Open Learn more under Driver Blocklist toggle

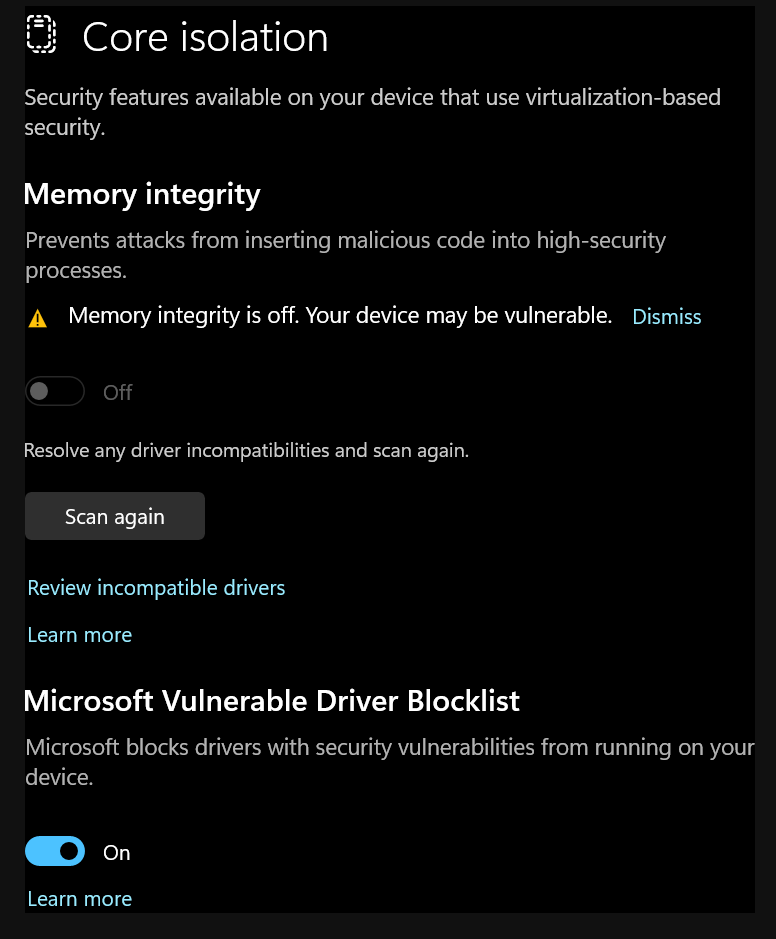[x=79, y=899]
